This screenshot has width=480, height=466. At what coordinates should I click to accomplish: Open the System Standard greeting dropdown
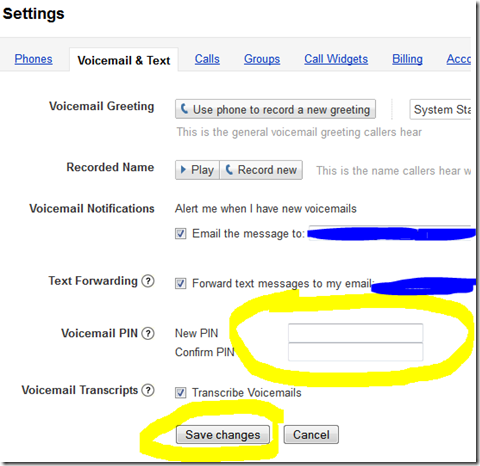pos(440,109)
